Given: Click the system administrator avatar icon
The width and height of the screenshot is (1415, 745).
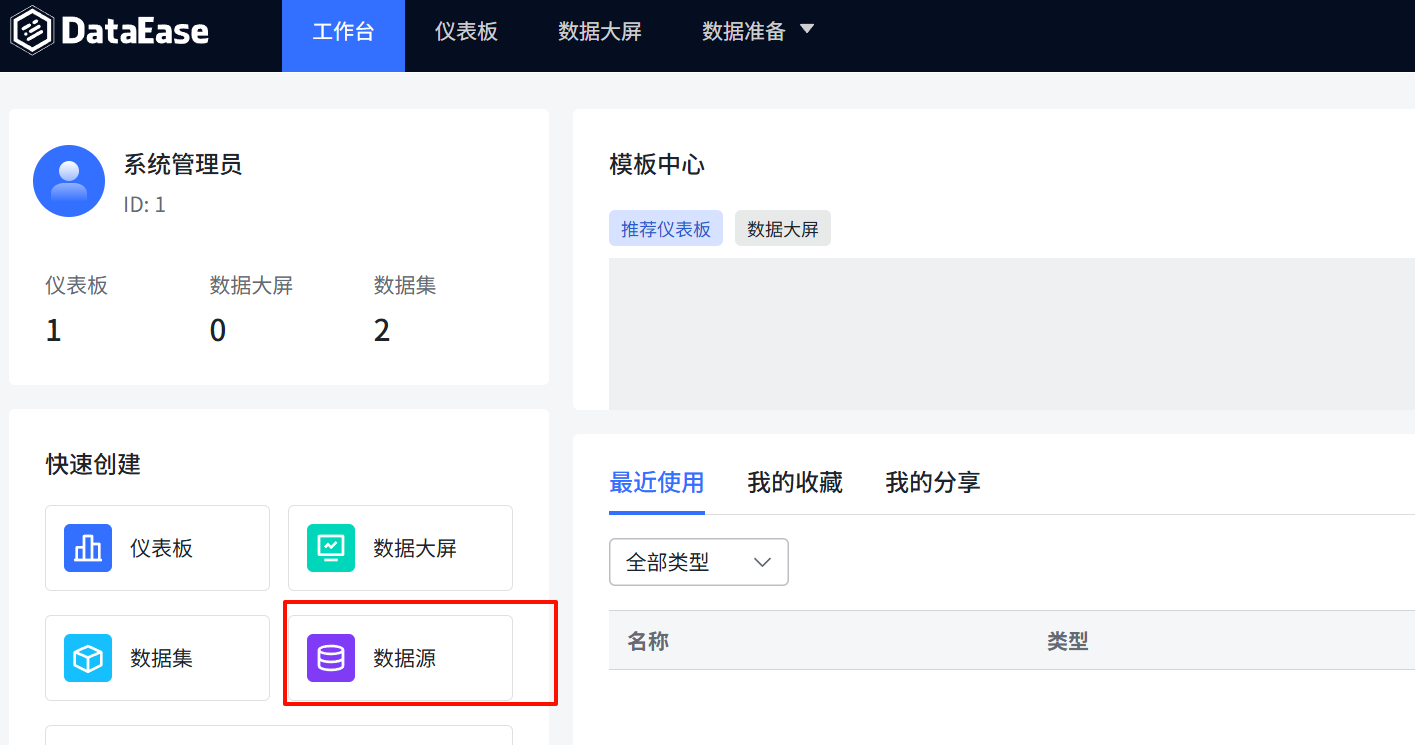Looking at the screenshot, I should coord(69,181).
